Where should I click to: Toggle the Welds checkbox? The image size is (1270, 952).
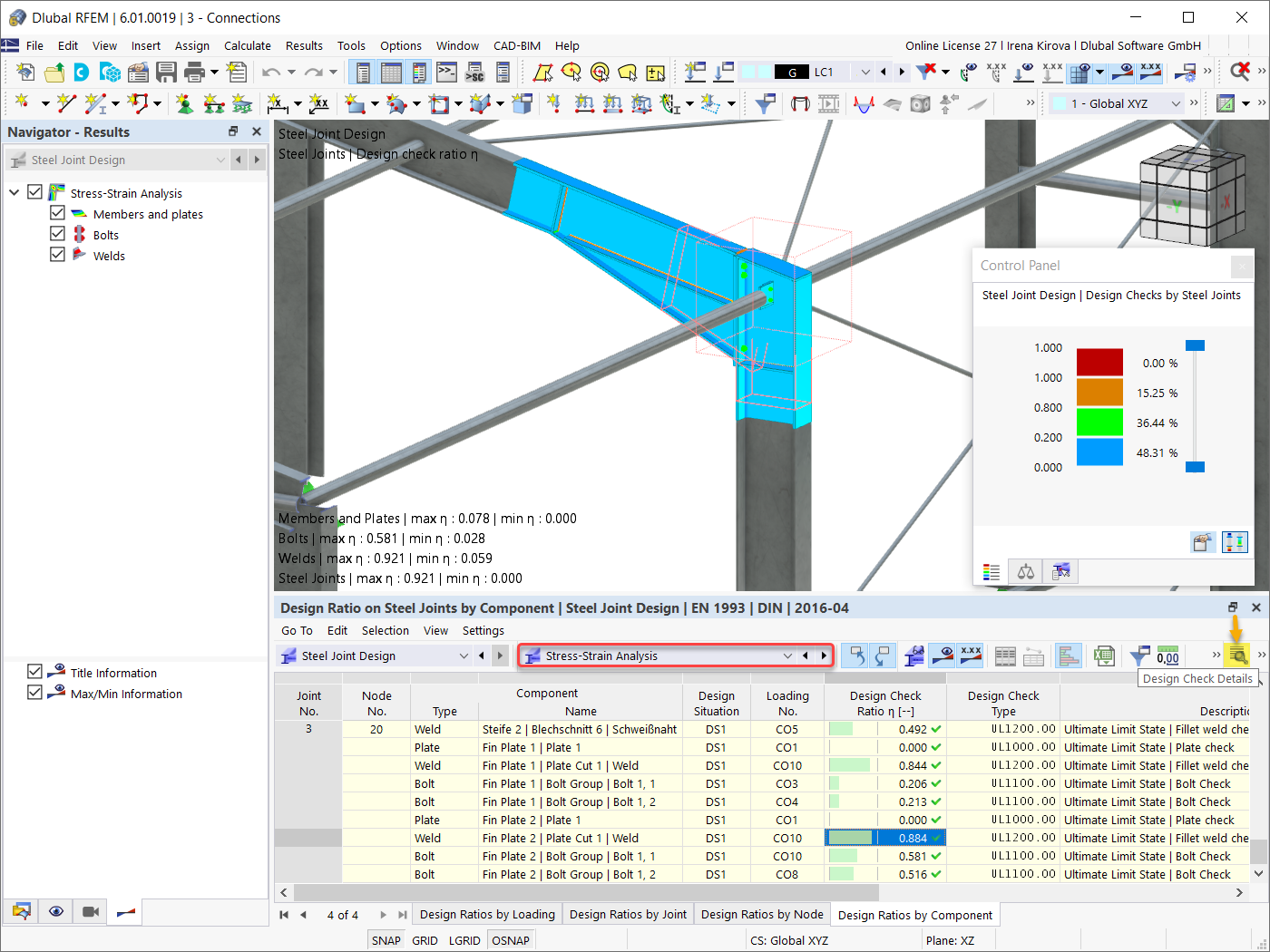coord(57,254)
